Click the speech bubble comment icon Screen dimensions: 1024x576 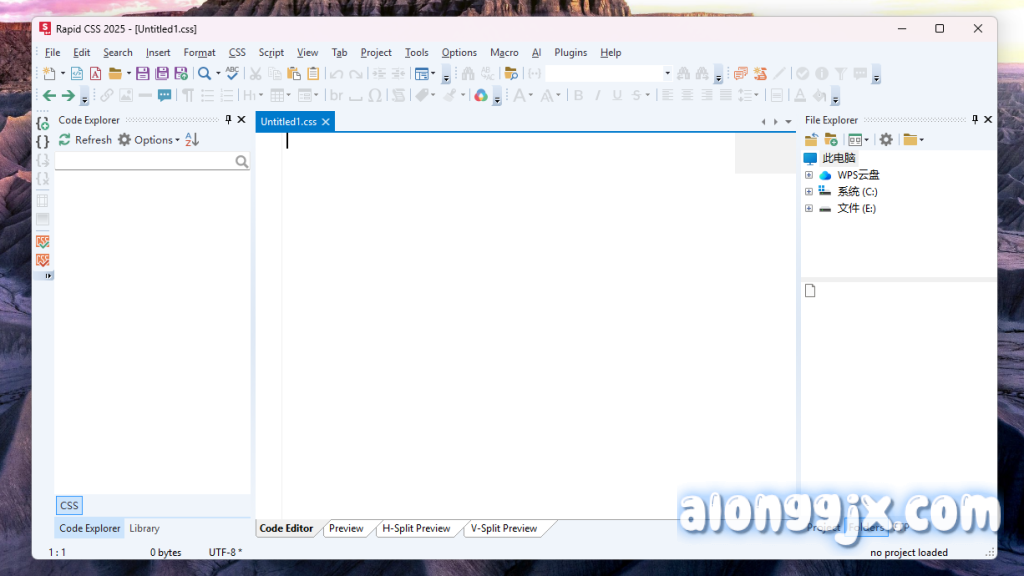(x=164, y=96)
